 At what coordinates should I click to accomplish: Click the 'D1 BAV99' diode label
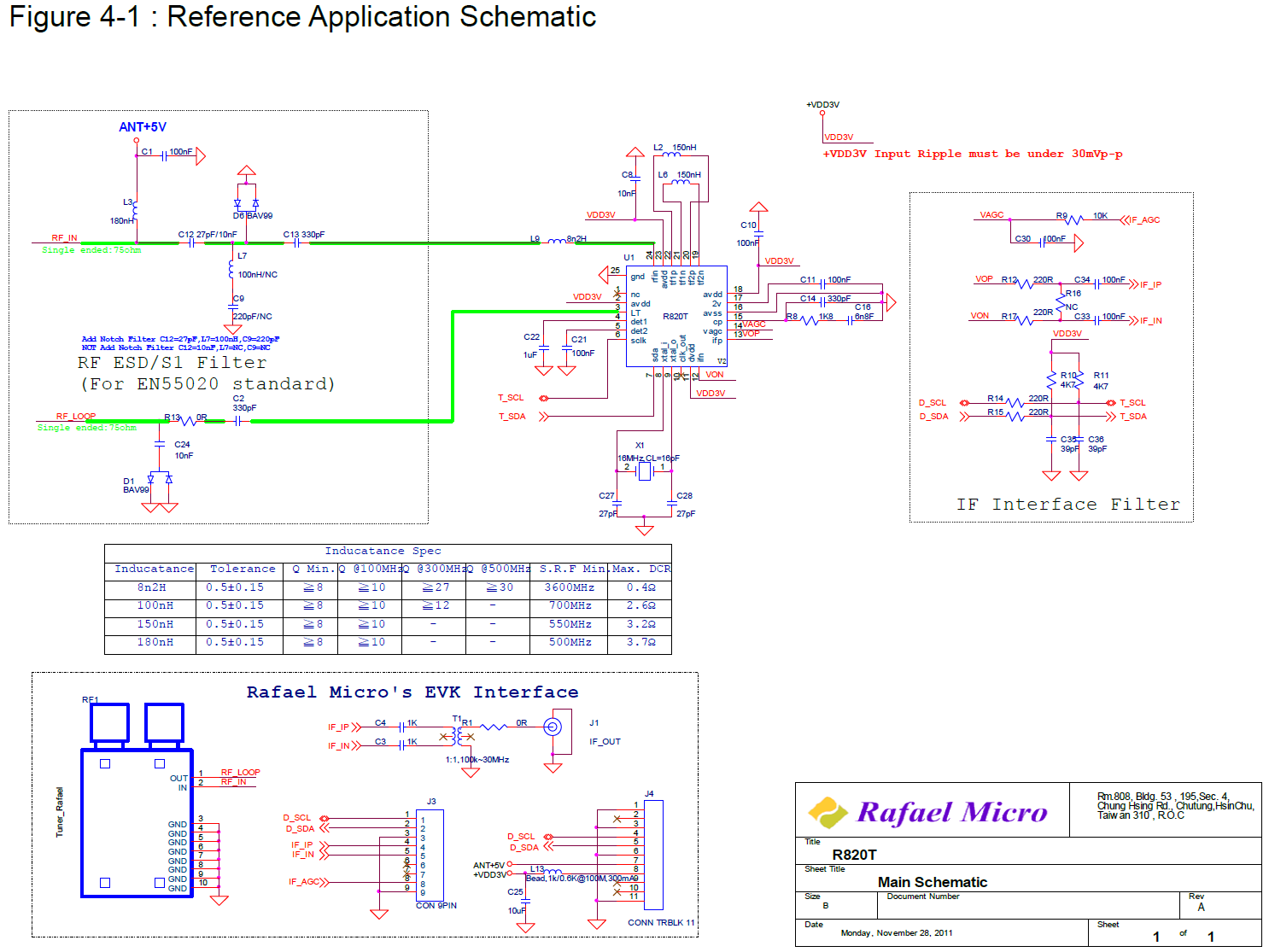pos(136,486)
